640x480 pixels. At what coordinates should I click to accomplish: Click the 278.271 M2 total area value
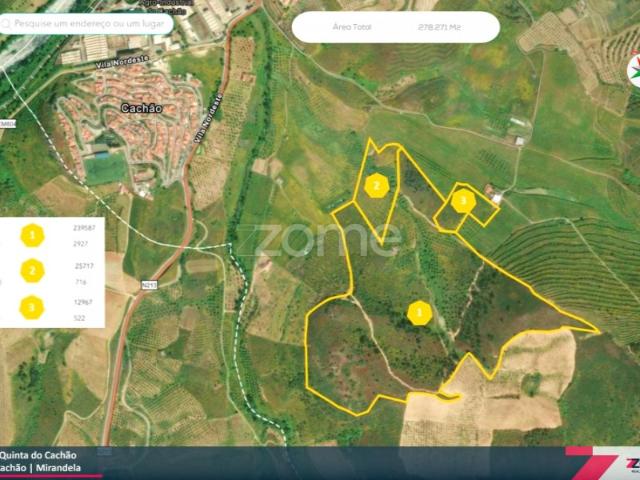point(440,27)
